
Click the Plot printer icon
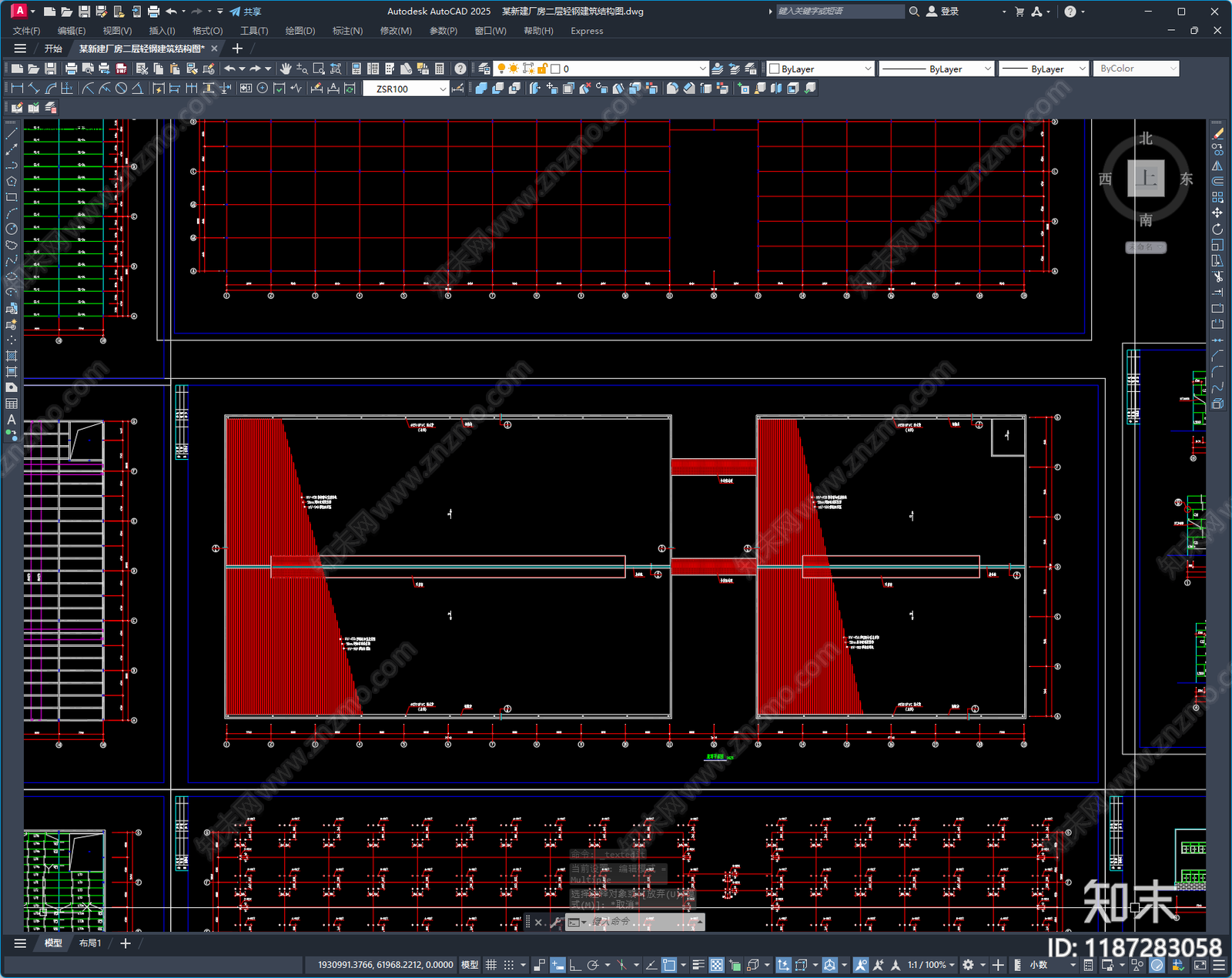pos(71,69)
